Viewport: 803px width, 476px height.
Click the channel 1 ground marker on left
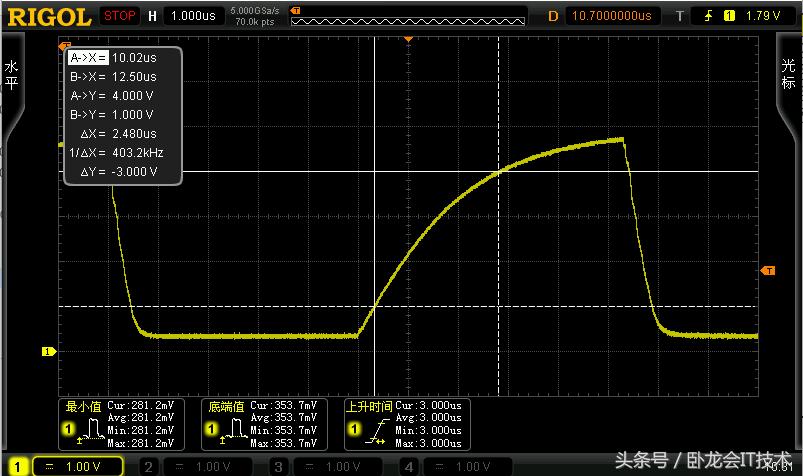tap(49, 351)
